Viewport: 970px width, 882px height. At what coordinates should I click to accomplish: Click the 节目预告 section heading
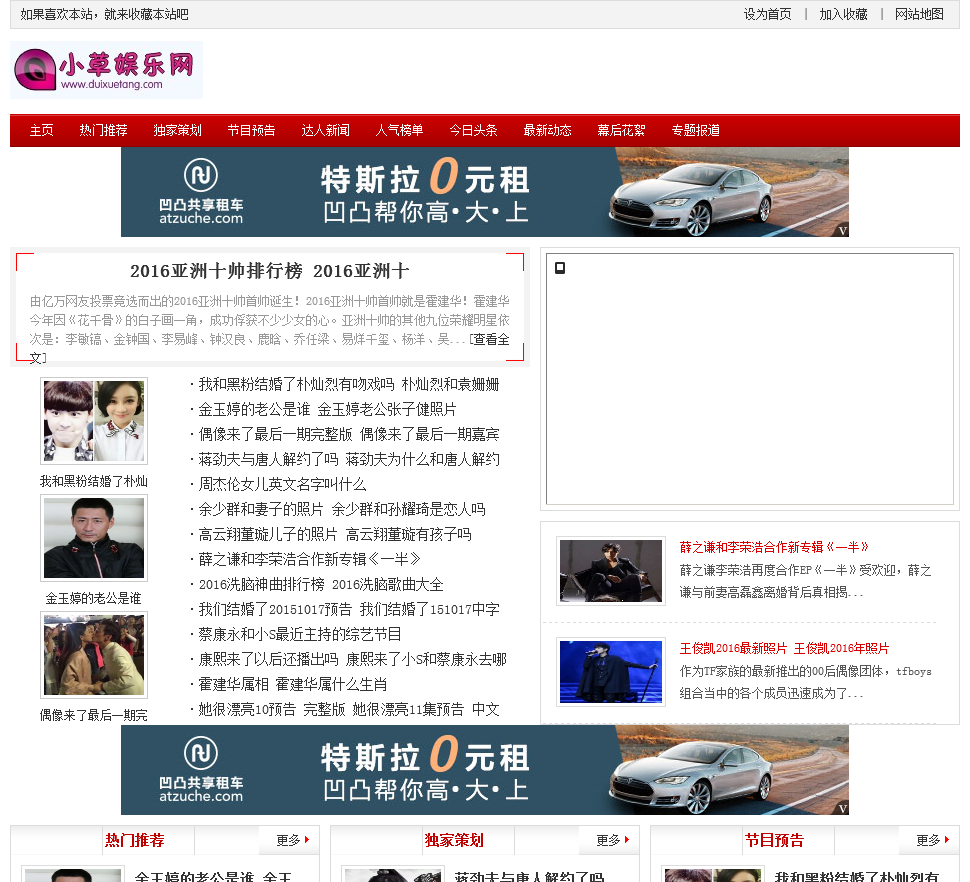[x=775, y=840]
